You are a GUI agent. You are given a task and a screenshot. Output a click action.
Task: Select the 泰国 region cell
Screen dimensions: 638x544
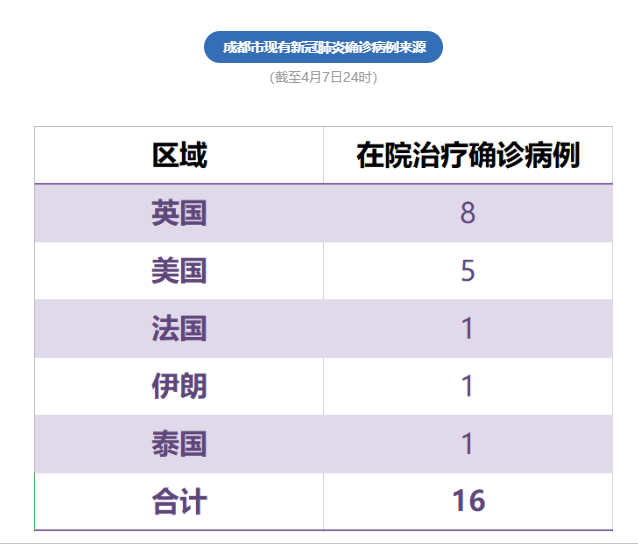[x=179, y=444]
